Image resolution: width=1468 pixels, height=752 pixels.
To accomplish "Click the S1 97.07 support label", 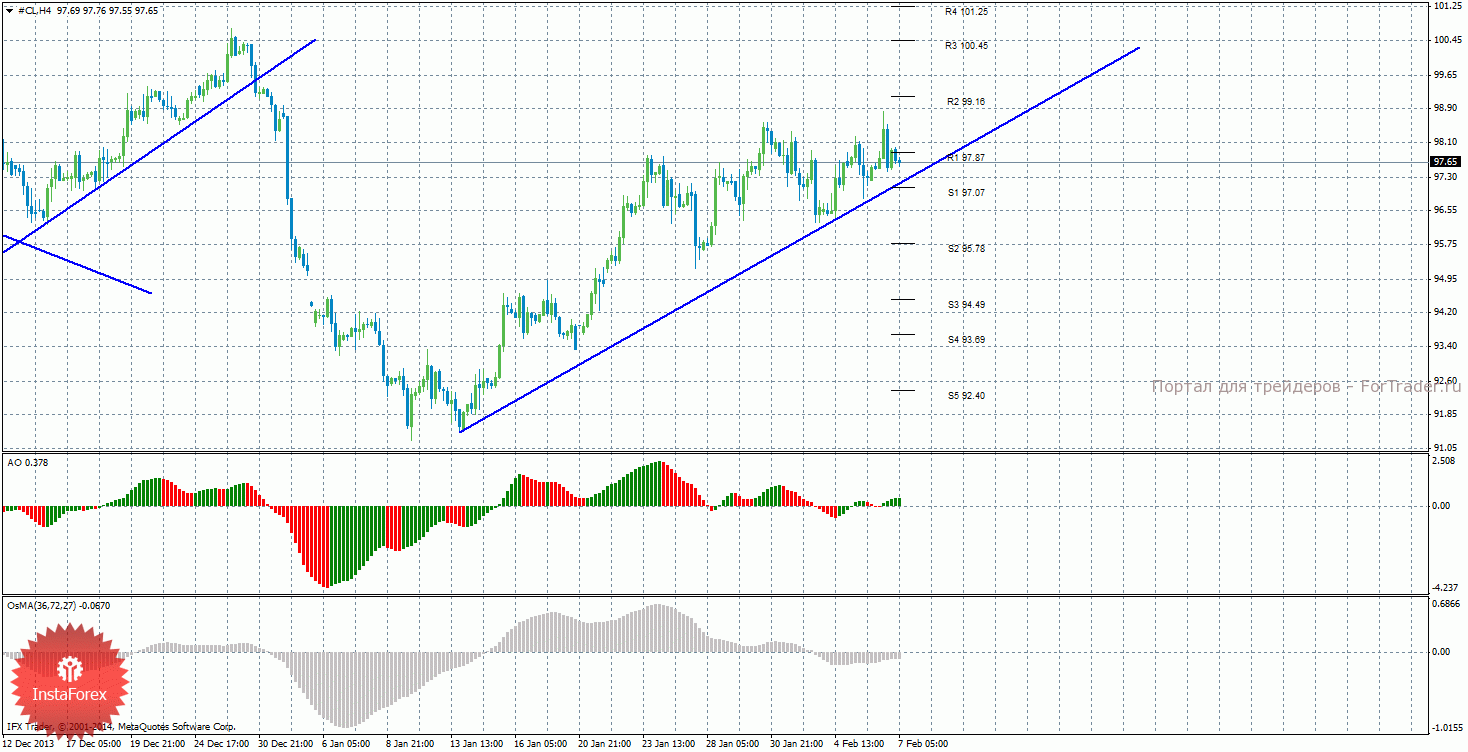I will pos(967,192).
